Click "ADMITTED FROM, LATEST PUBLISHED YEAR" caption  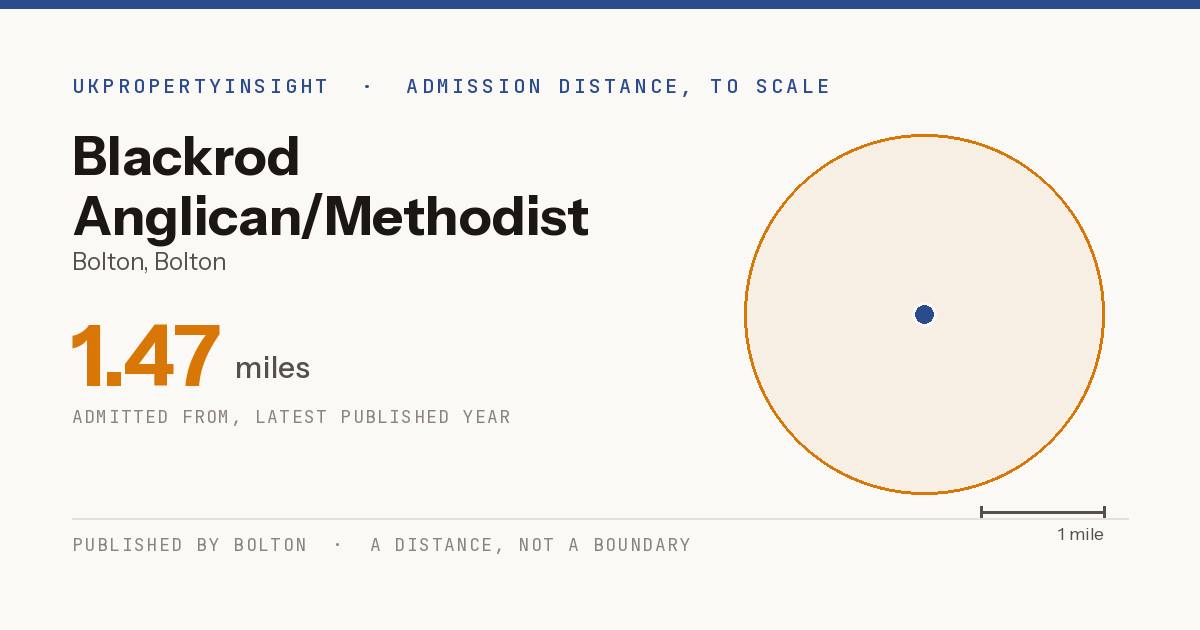pos(292,417)
